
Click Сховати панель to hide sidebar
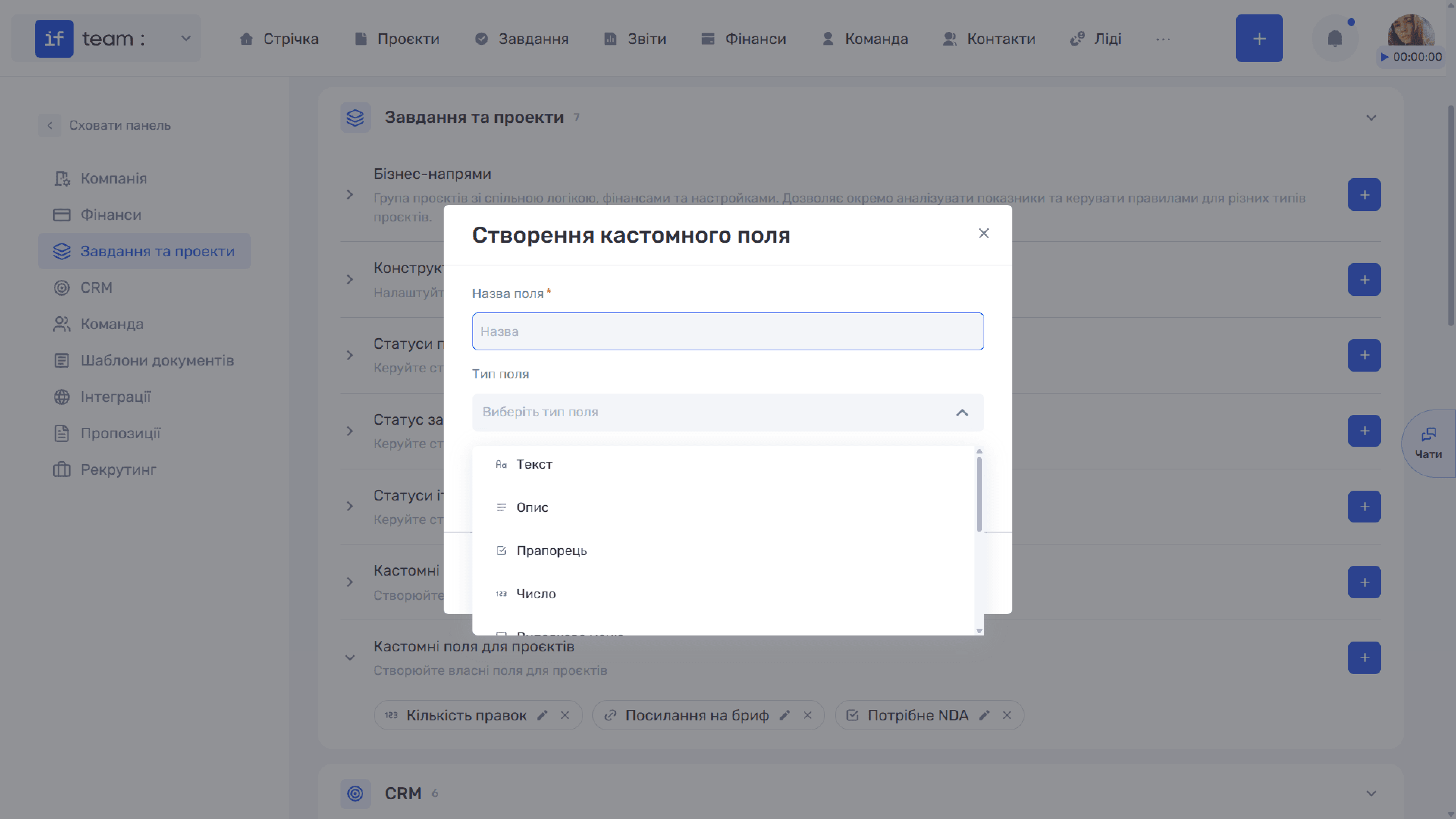tap(105, 126)
